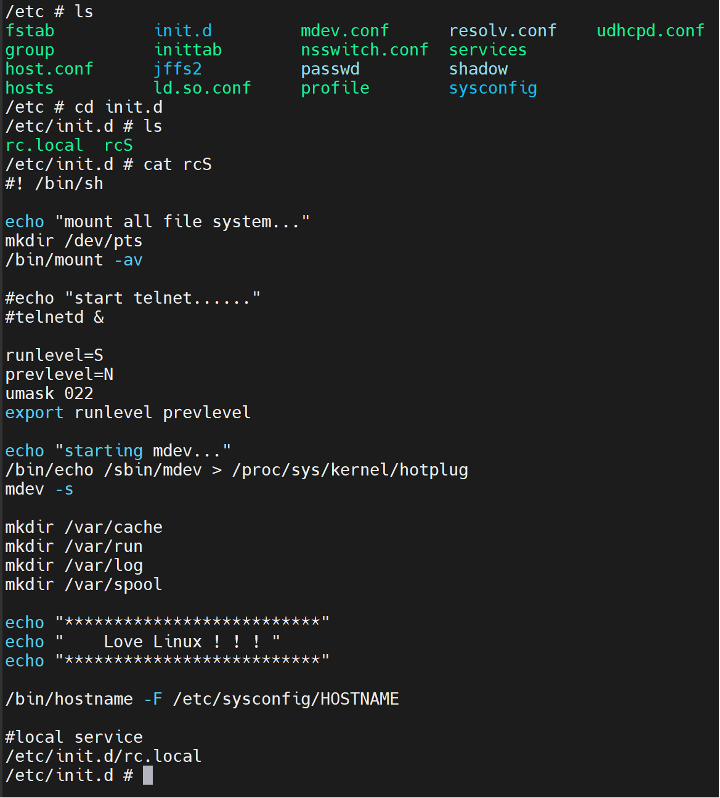
Task: Click the host.conf file entry
Action: point(49,69)
